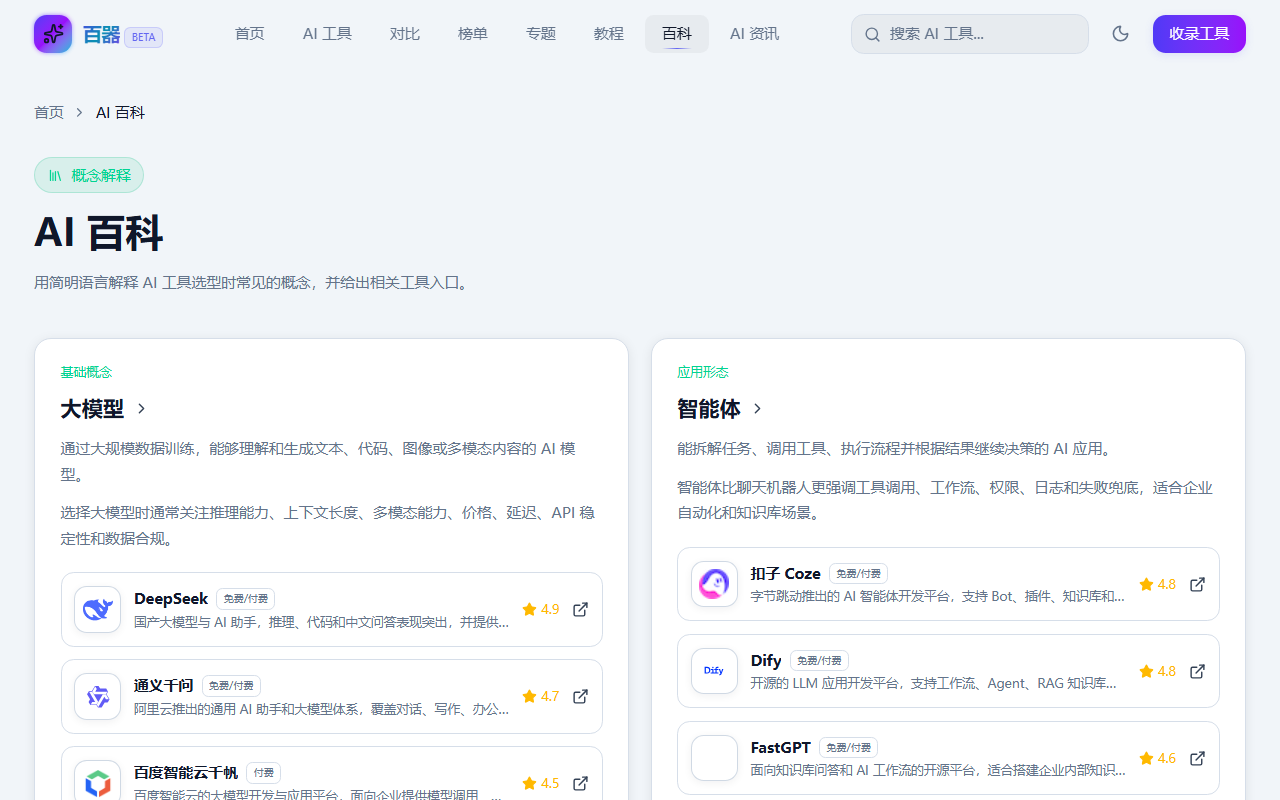Focus the 搜索 AI 工具 search field
The width and height of the screenshot is (1280, 800).
tap(970, 34)
